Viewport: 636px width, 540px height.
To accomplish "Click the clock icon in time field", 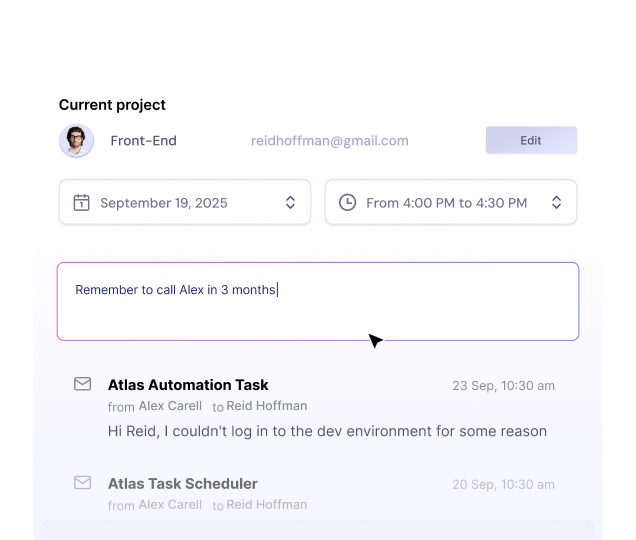I will (347, 203).
